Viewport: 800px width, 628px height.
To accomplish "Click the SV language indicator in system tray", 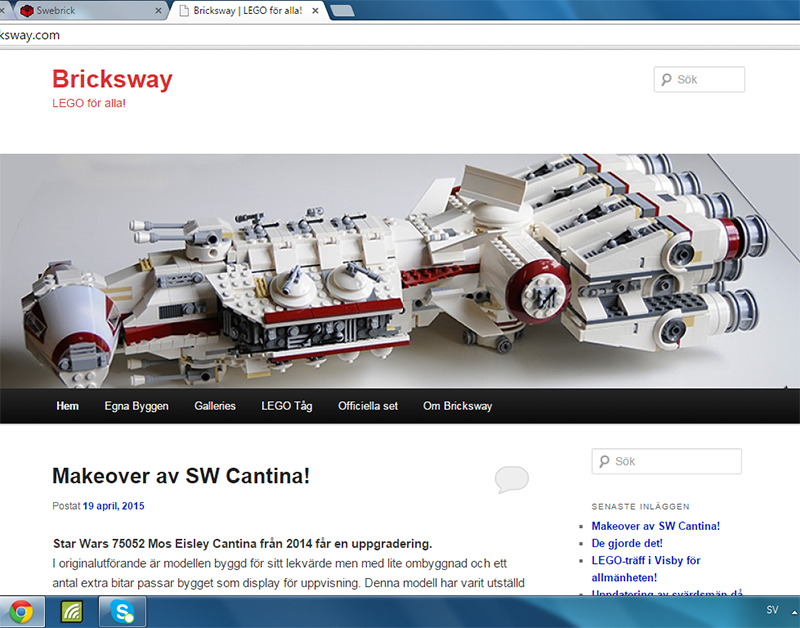I will [x=771, y=609].
